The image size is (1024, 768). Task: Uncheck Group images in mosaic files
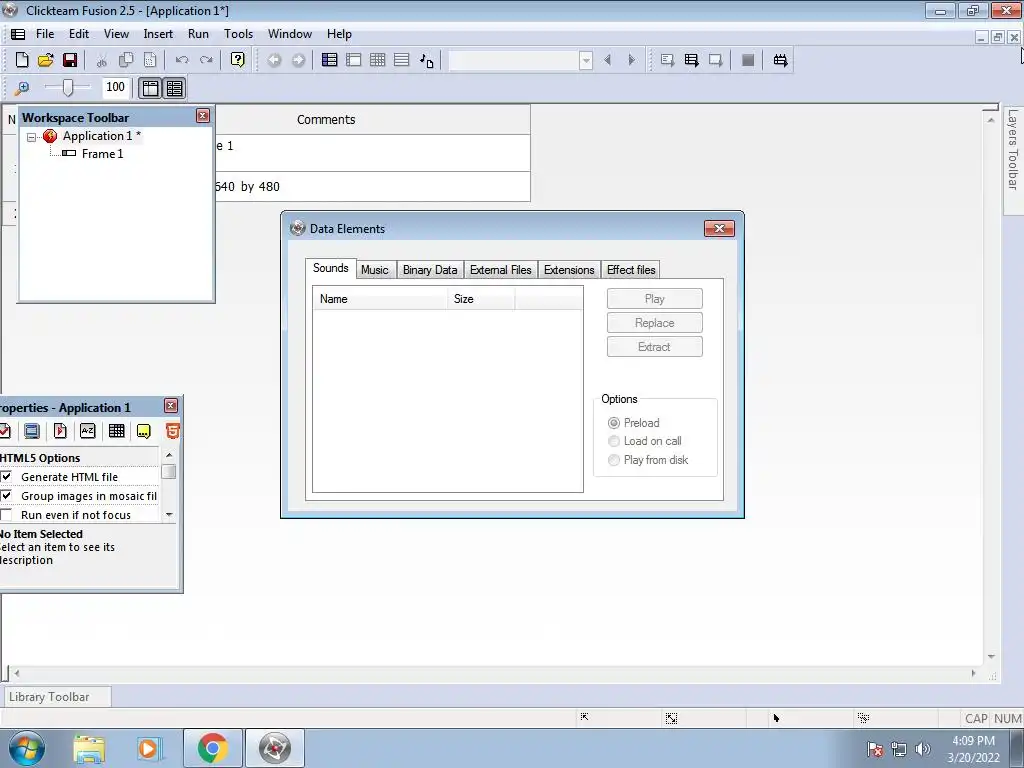point(6,496)
